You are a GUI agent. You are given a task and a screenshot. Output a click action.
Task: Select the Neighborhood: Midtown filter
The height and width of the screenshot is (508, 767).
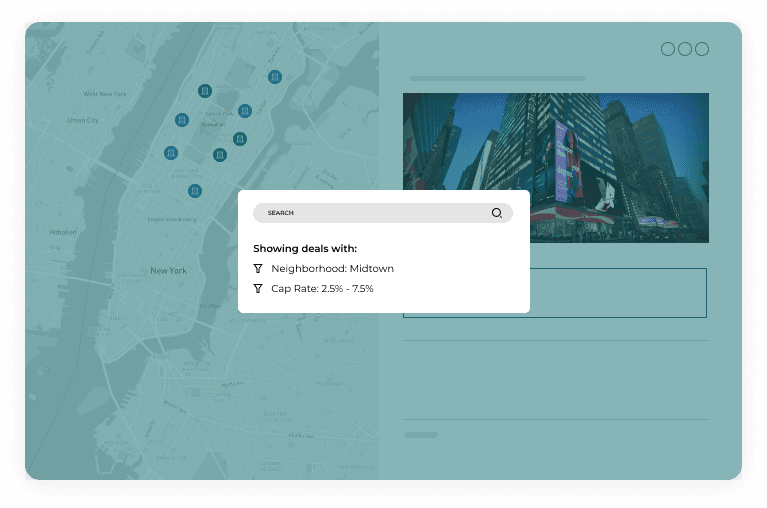tap(332, 269)
